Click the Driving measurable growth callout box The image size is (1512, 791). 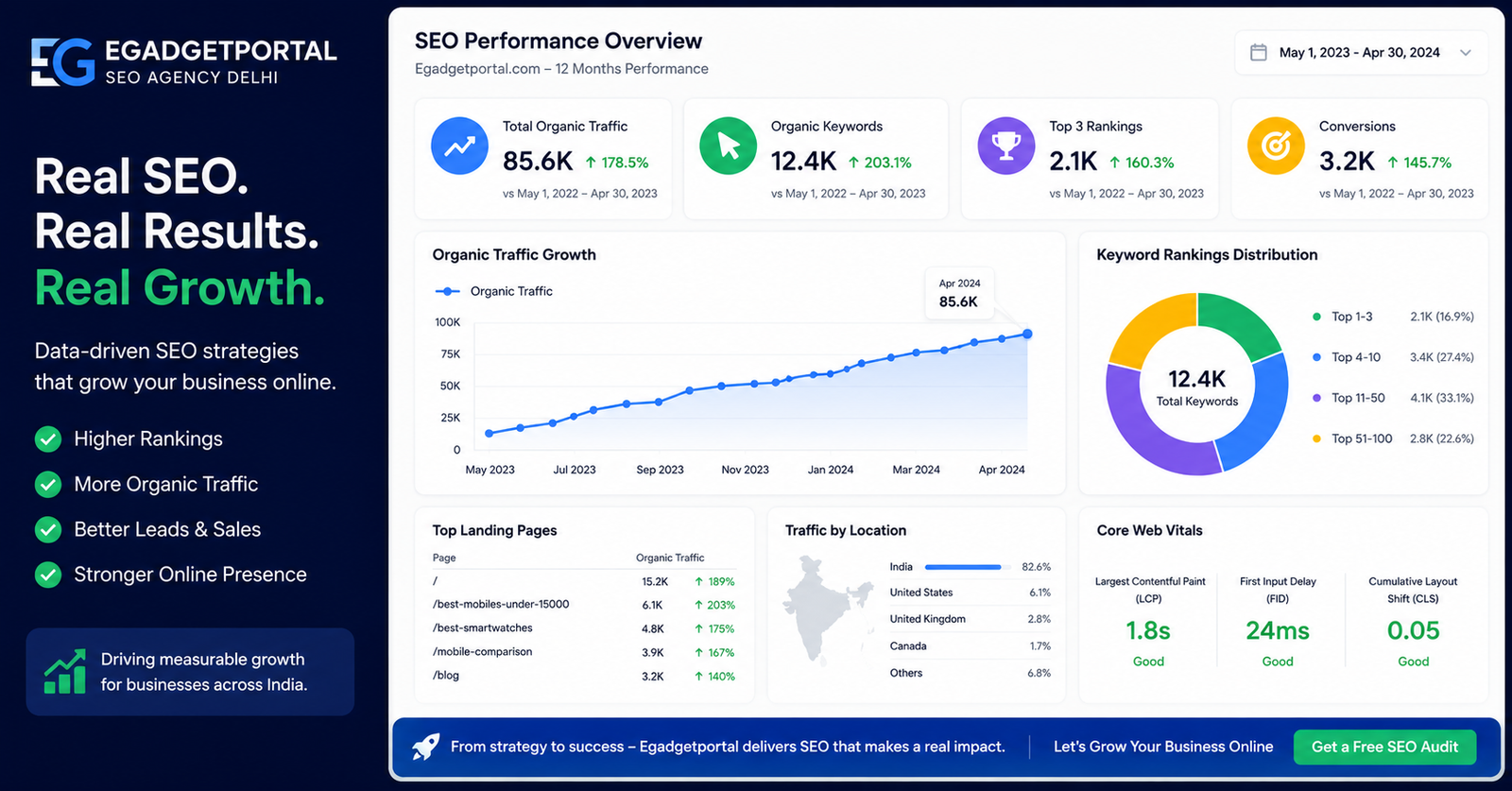(x=190, y=672)
